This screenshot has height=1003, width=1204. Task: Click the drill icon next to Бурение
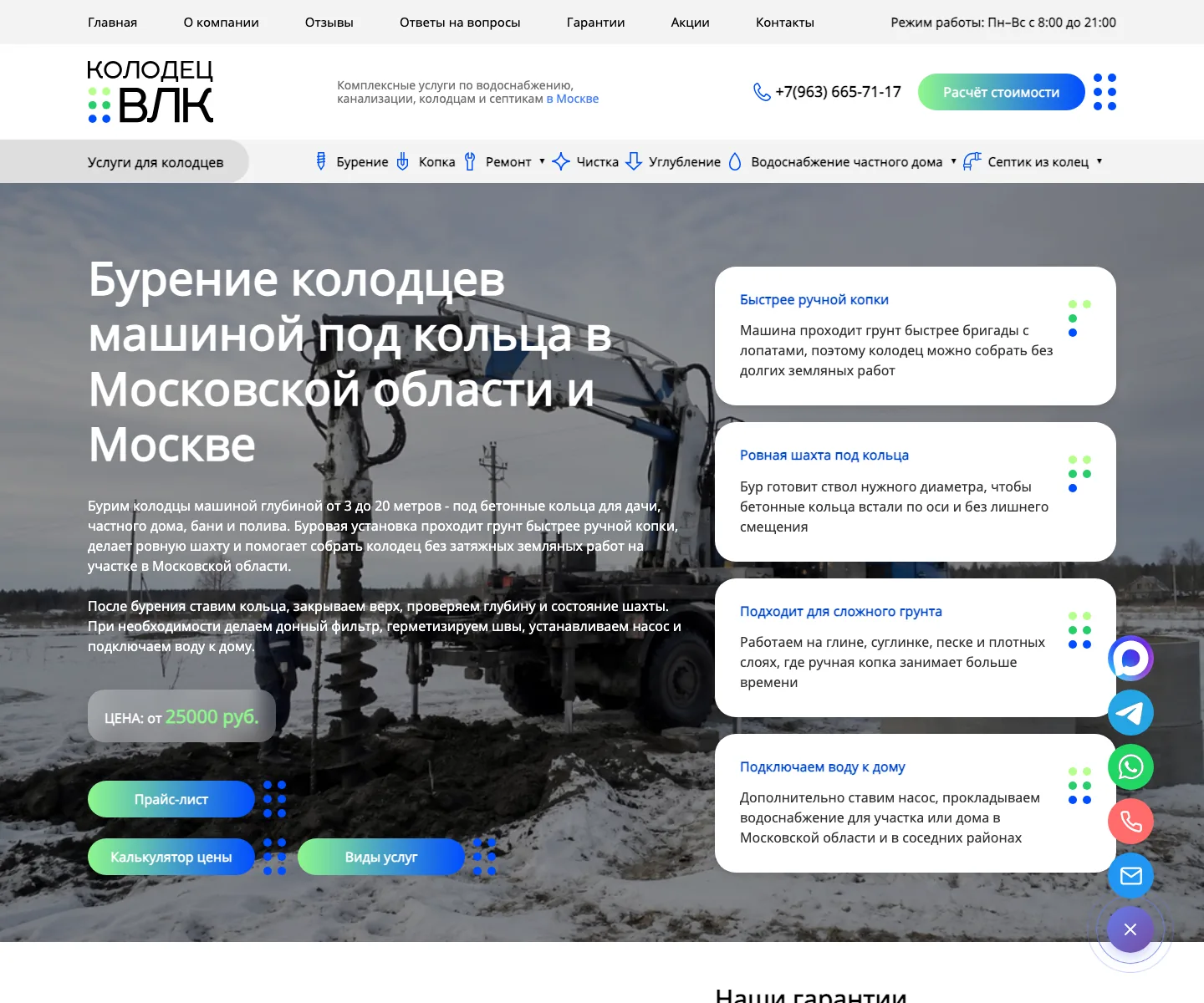(320, 161)
